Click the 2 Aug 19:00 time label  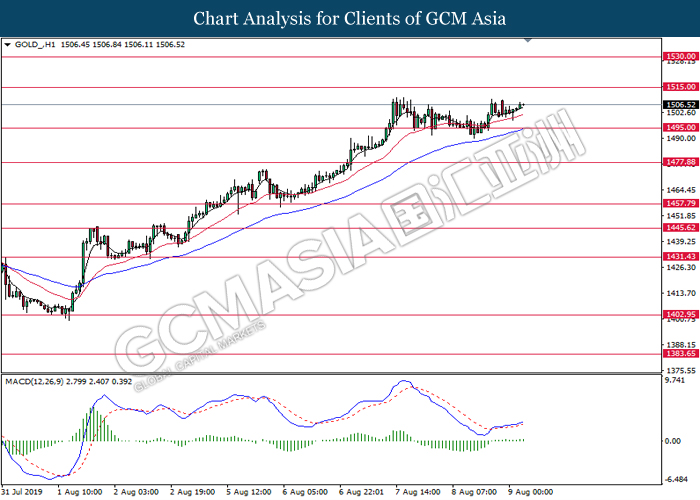click(x=192, y=492)
